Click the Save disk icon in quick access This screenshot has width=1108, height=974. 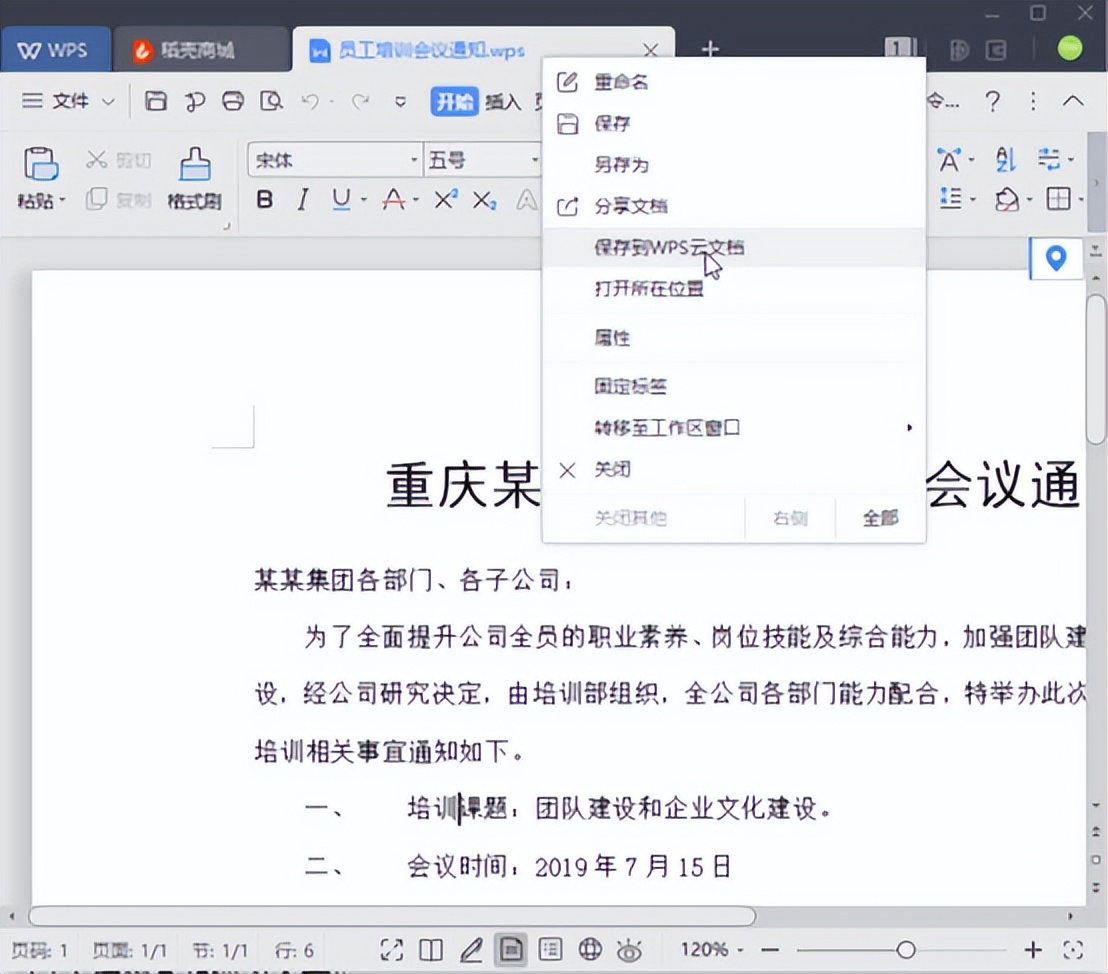point(156,100)
